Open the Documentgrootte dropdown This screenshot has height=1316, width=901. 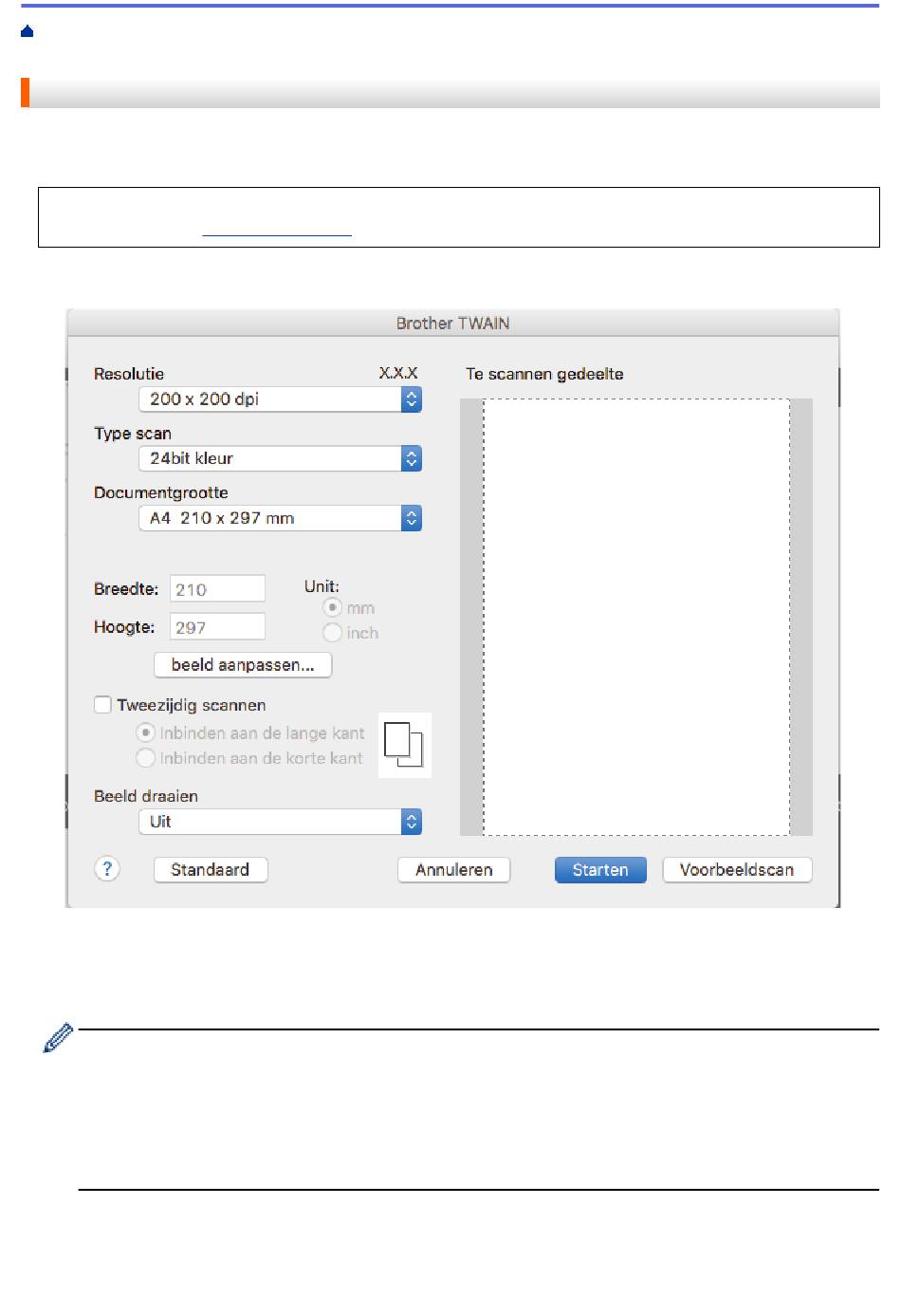coord(280,518)
